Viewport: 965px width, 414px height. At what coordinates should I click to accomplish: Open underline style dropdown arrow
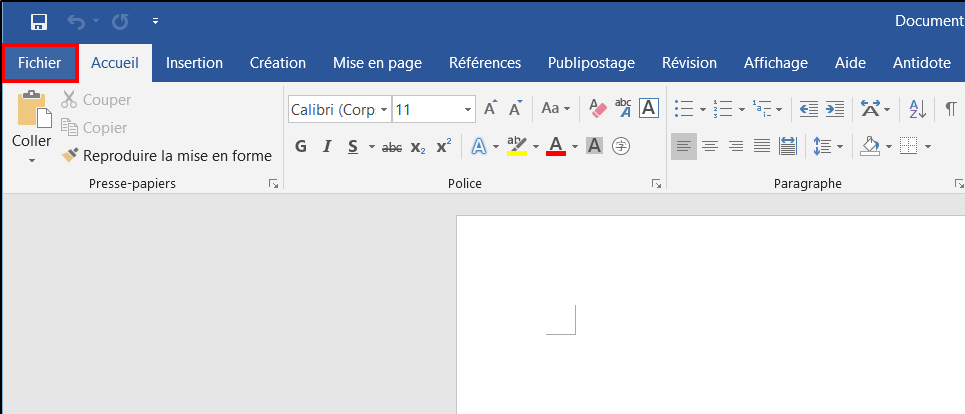pos(372,146)
